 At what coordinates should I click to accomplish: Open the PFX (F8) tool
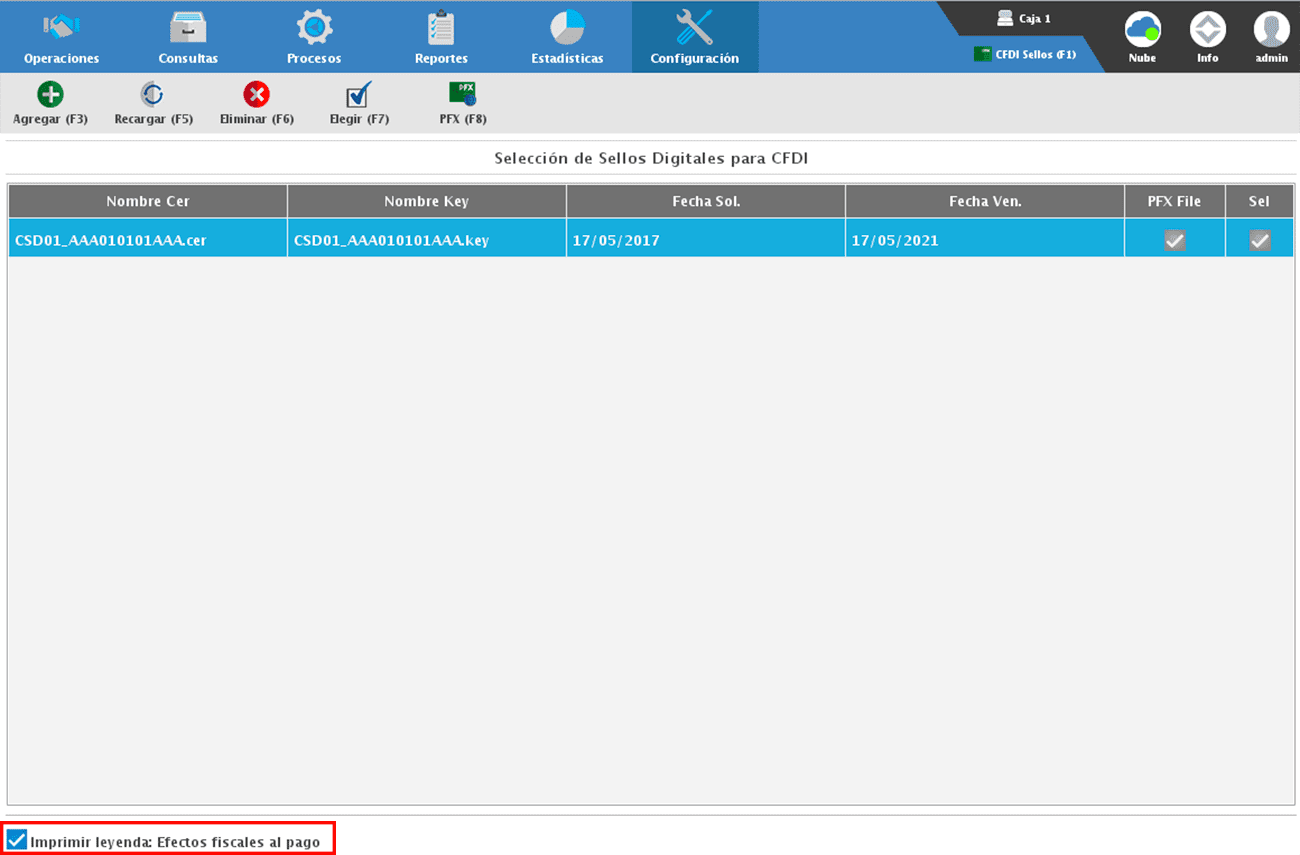click(462, 95)
